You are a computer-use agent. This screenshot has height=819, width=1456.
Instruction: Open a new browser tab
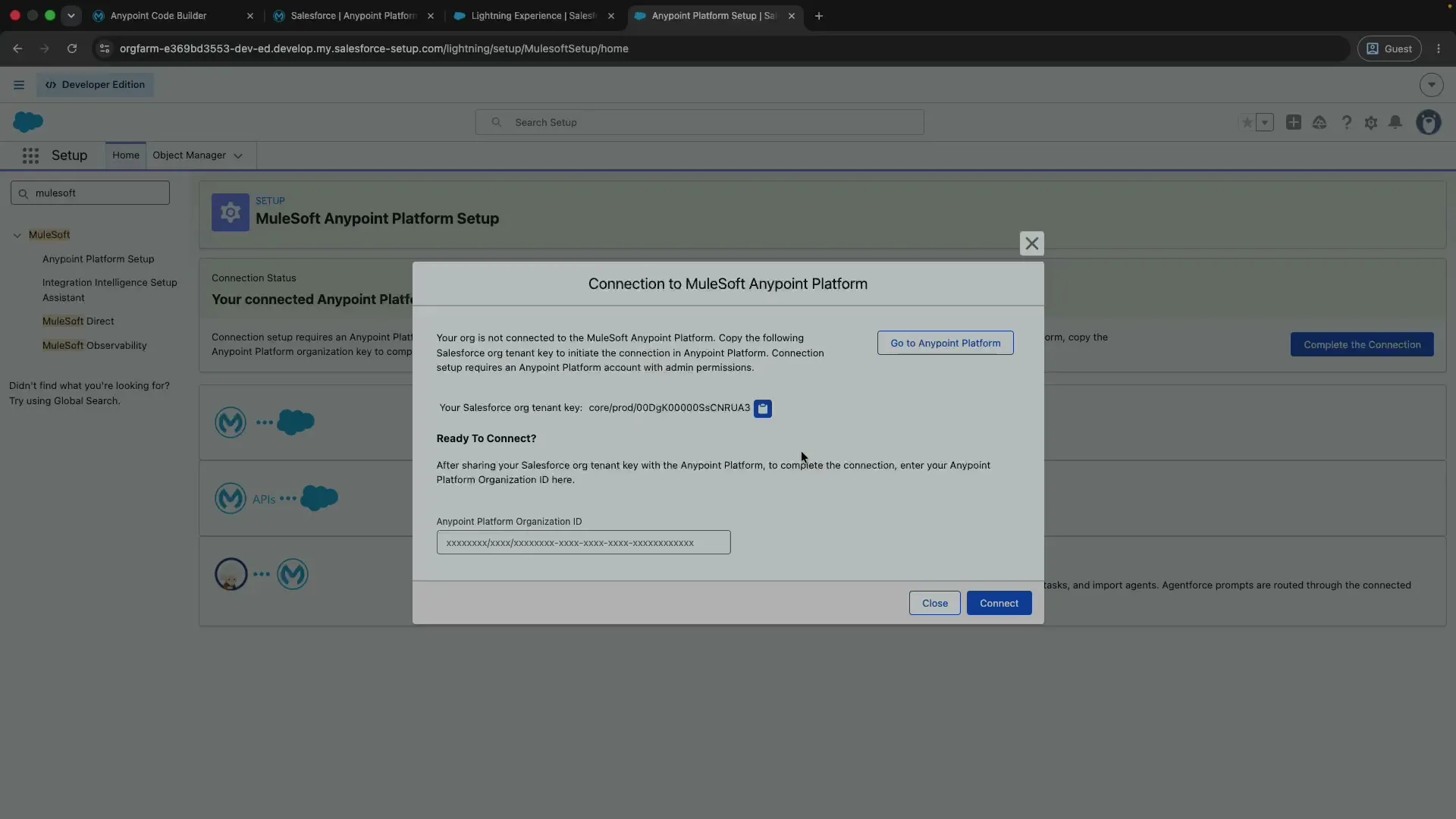click(819, 15)
